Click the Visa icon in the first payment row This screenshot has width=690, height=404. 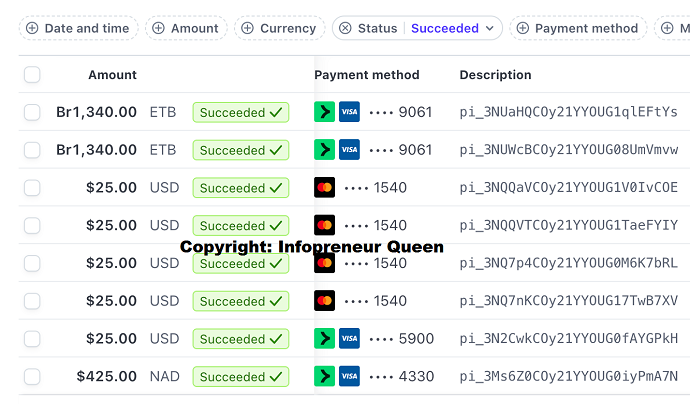(x=349, y=112)
